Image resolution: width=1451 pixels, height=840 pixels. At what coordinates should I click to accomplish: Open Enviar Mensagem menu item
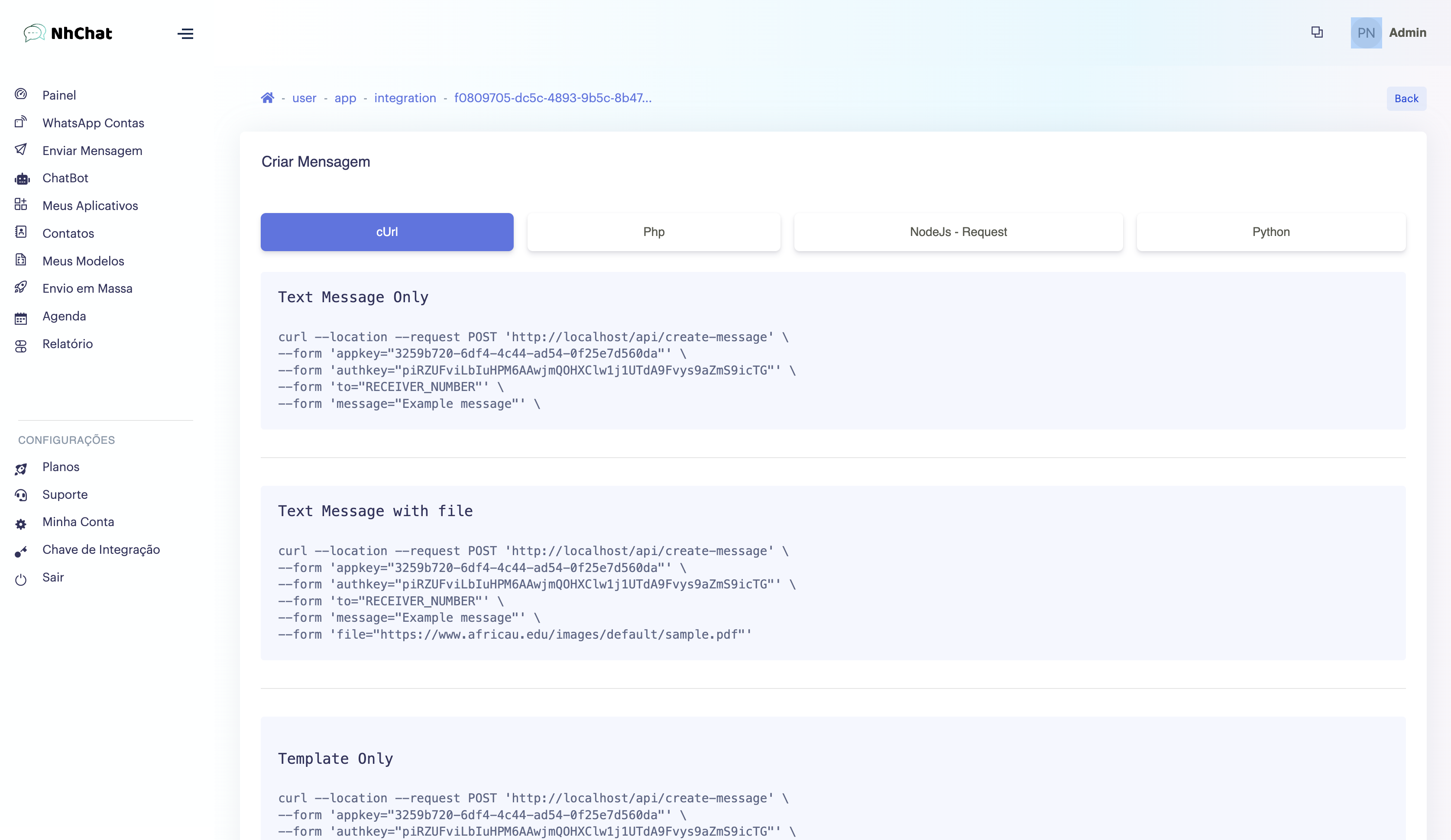click(x=92, y=150)
